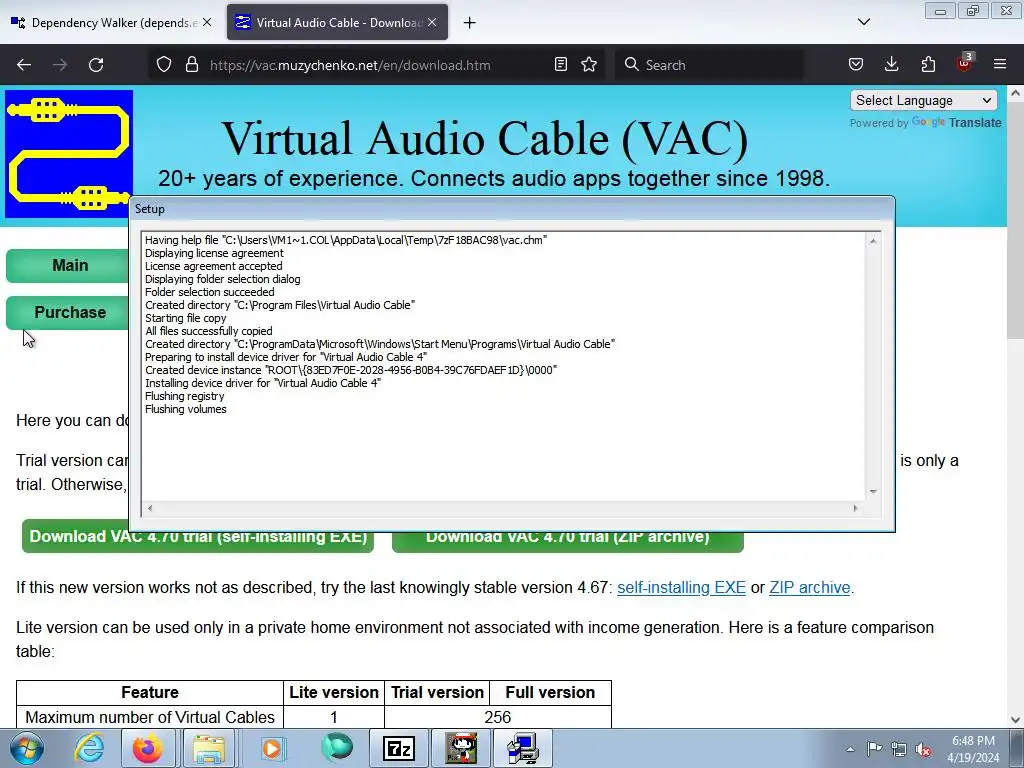The image size is (1024, 768).
Task: Click the 7z taskbar icon
Action: pyautogui.click(x=399, y=748)
